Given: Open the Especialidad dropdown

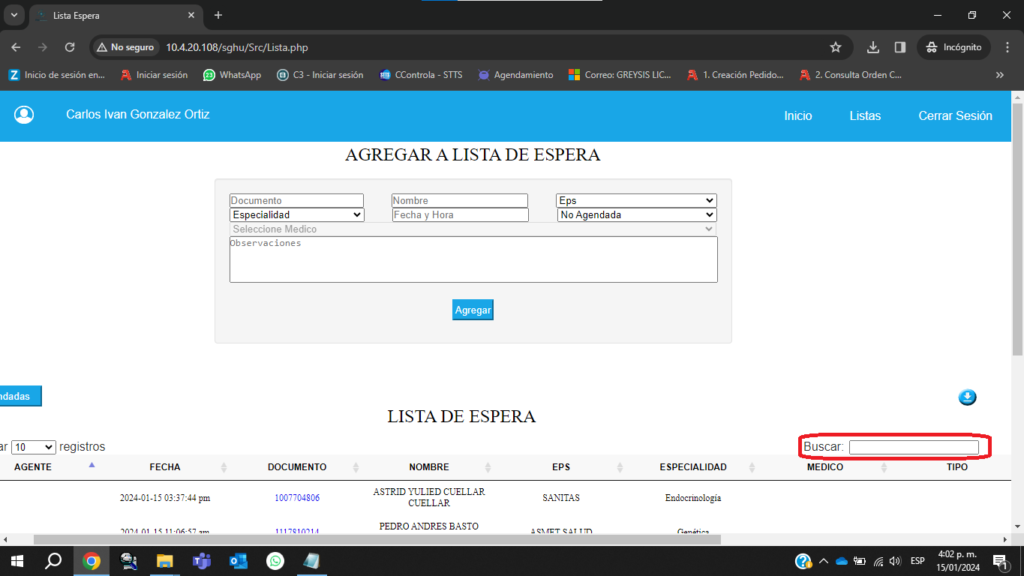Looking at the screenshot, I should click(x=296, y=215).
